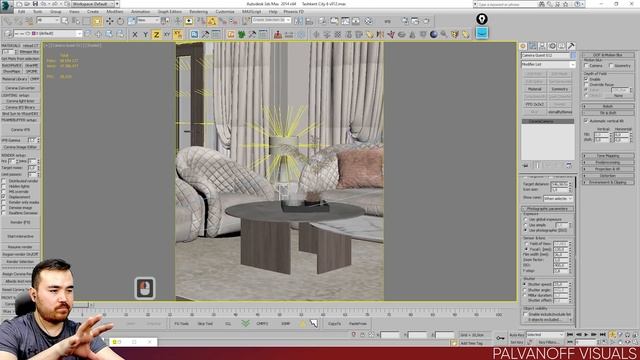Save the file from quick access toolbar
Image resolution: width=640 pixels, height=360 pixels.
35,4
